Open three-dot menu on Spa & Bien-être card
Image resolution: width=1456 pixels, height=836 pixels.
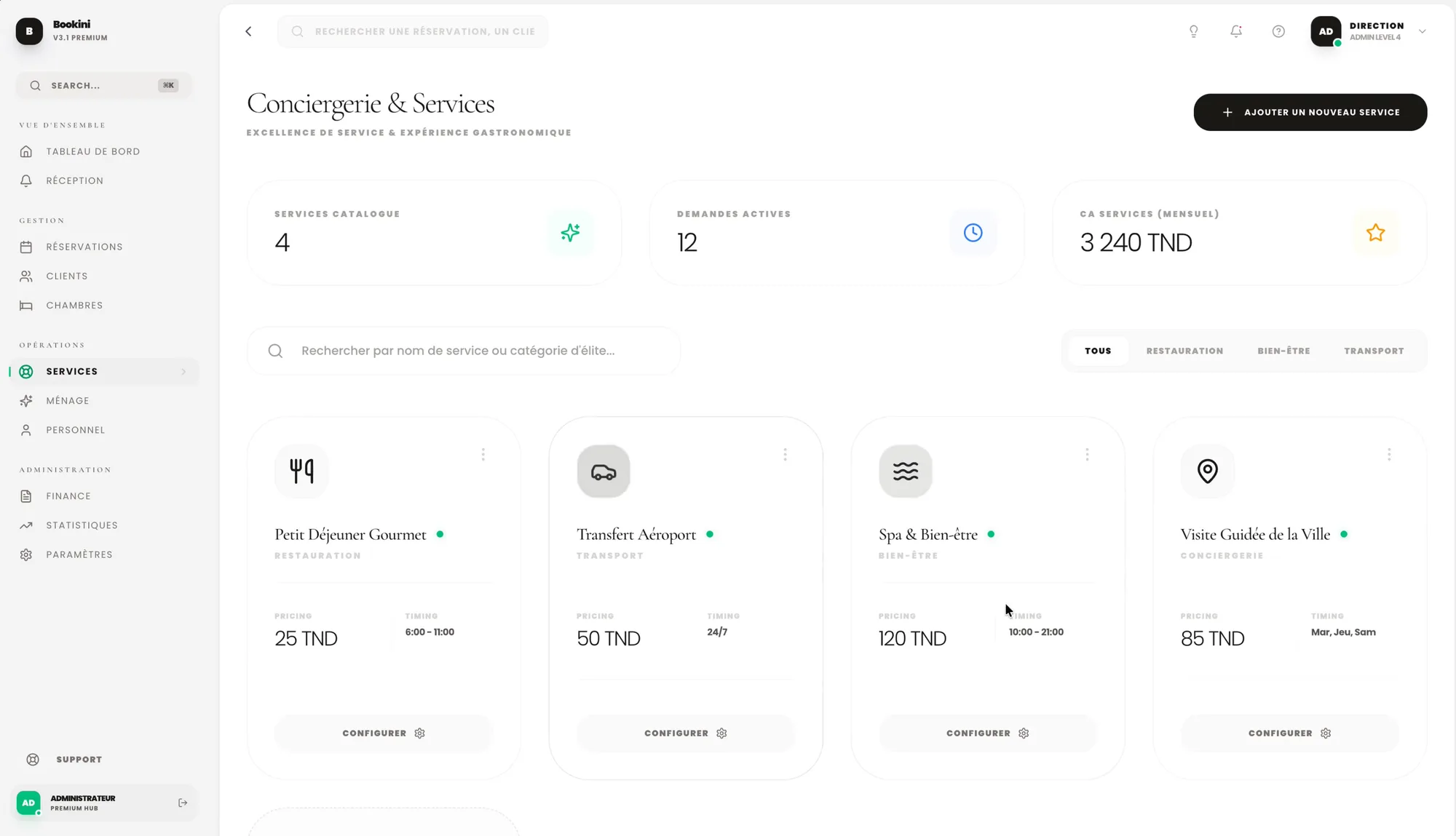click(1088, 455)
